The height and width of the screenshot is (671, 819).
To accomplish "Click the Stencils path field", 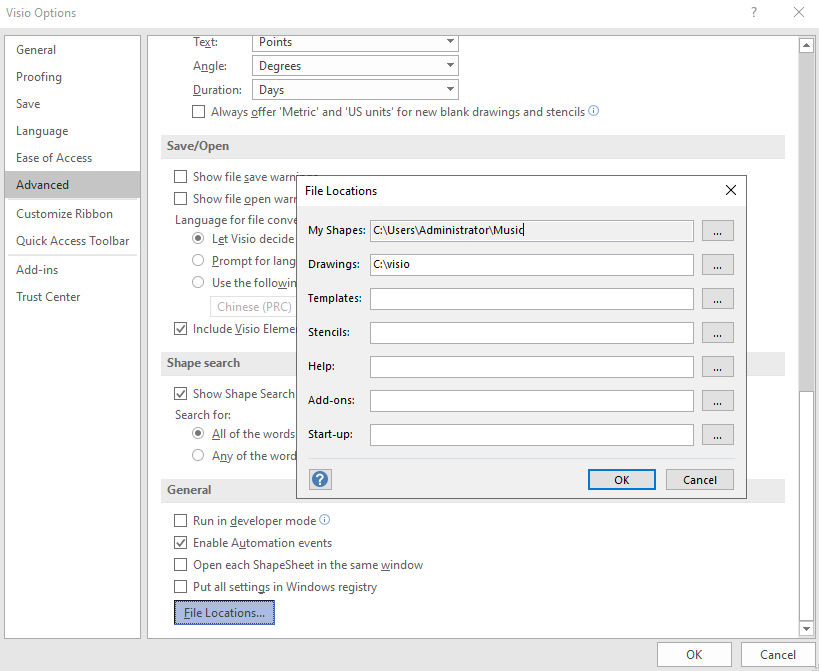I will click(x=532, y=333).
